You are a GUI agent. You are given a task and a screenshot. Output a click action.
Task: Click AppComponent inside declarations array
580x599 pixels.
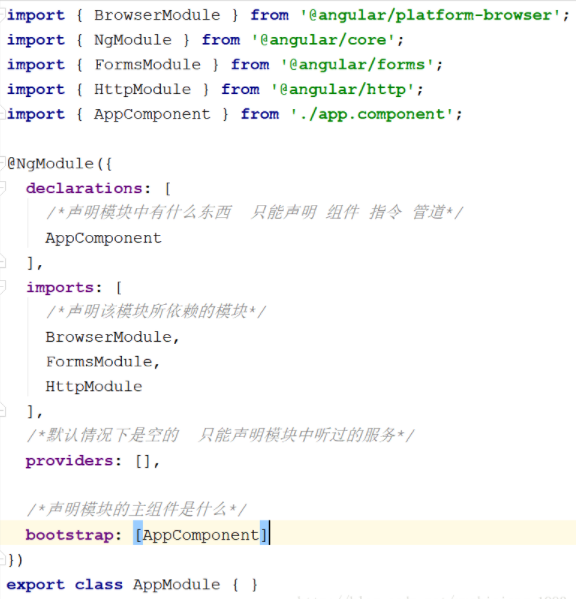104,238
